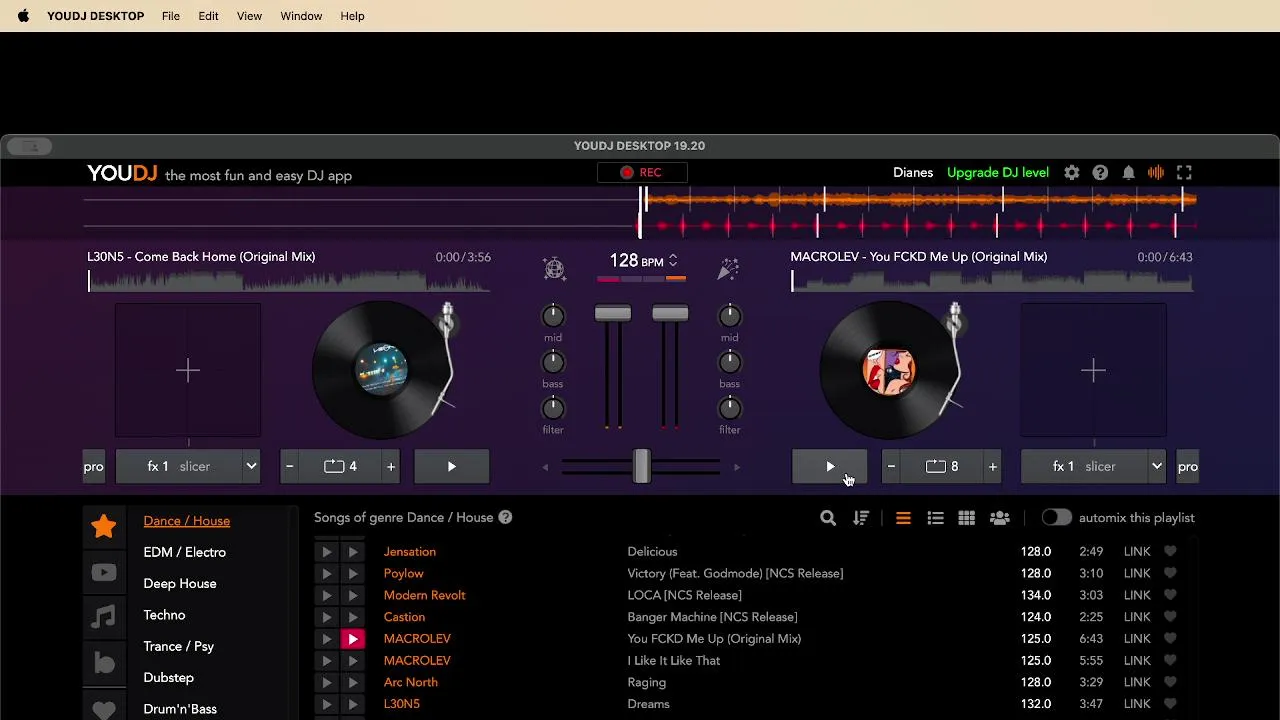Toggle right deck loop 8 button
The image size is (1280, 720).
pos(942,467)
